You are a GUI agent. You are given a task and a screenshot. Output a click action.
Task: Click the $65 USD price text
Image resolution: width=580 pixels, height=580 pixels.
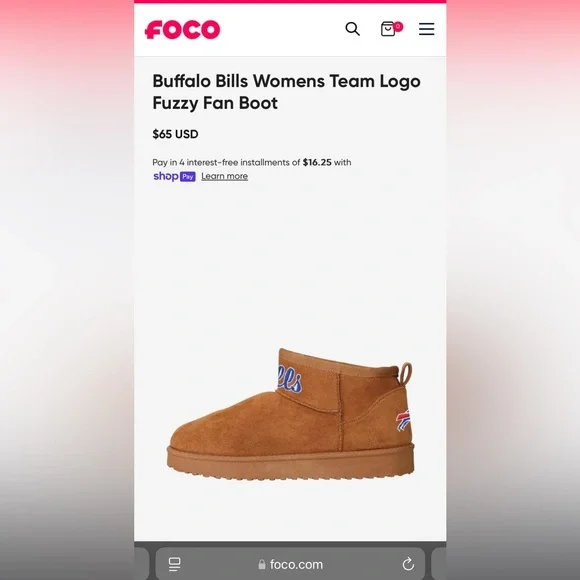[x=175, y=134]
